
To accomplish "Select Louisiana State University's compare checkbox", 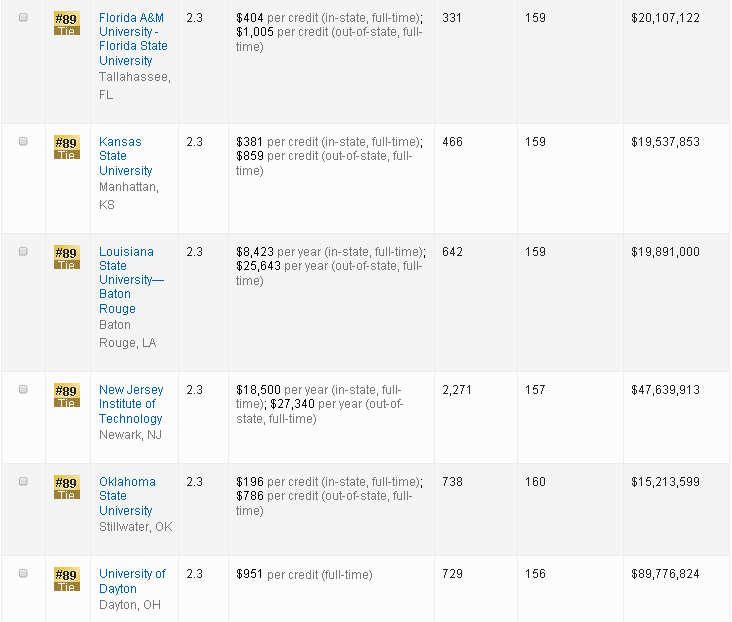I will point(23,251).
